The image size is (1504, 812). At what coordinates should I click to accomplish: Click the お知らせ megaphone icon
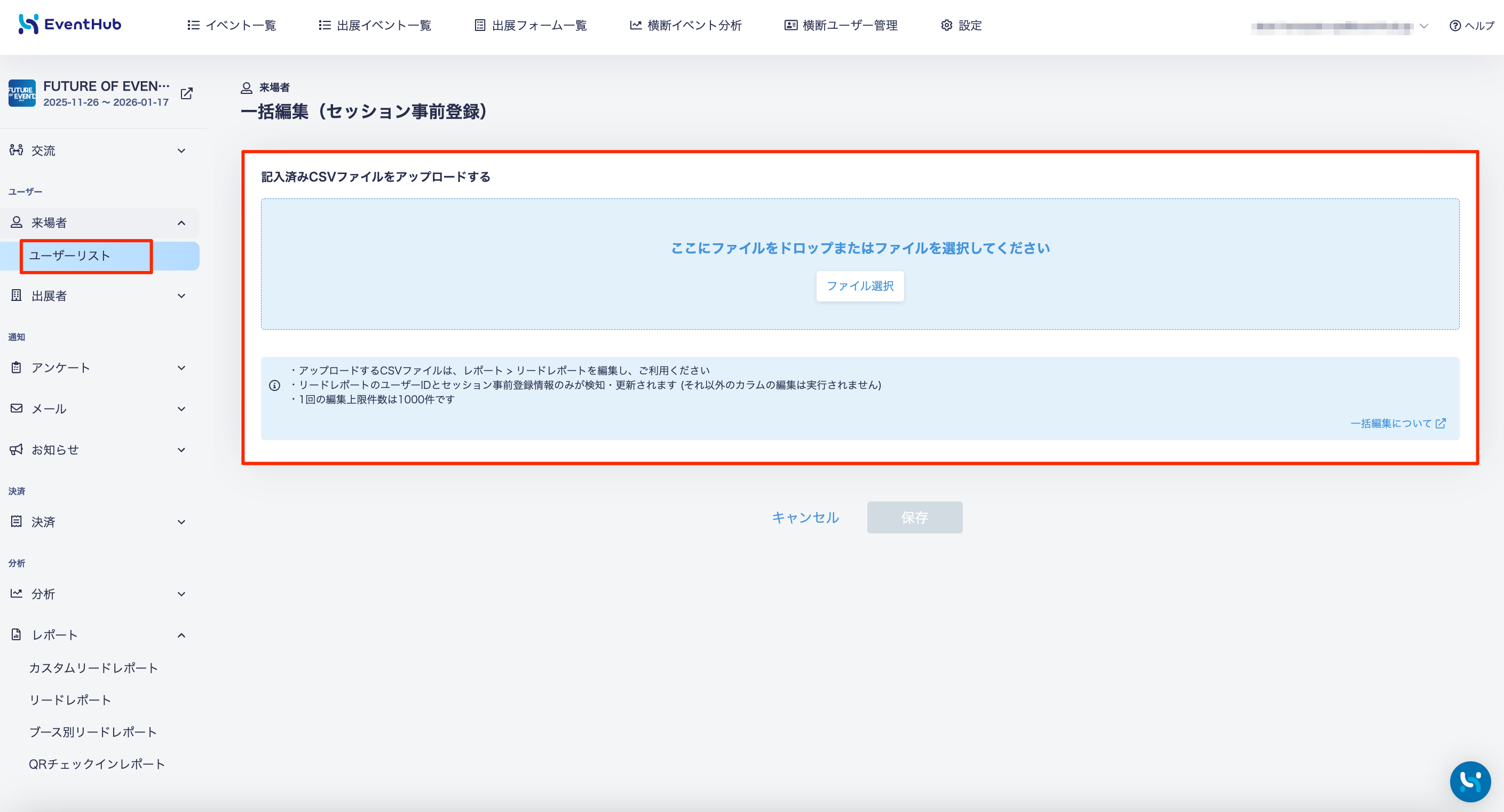coord(17,449)
